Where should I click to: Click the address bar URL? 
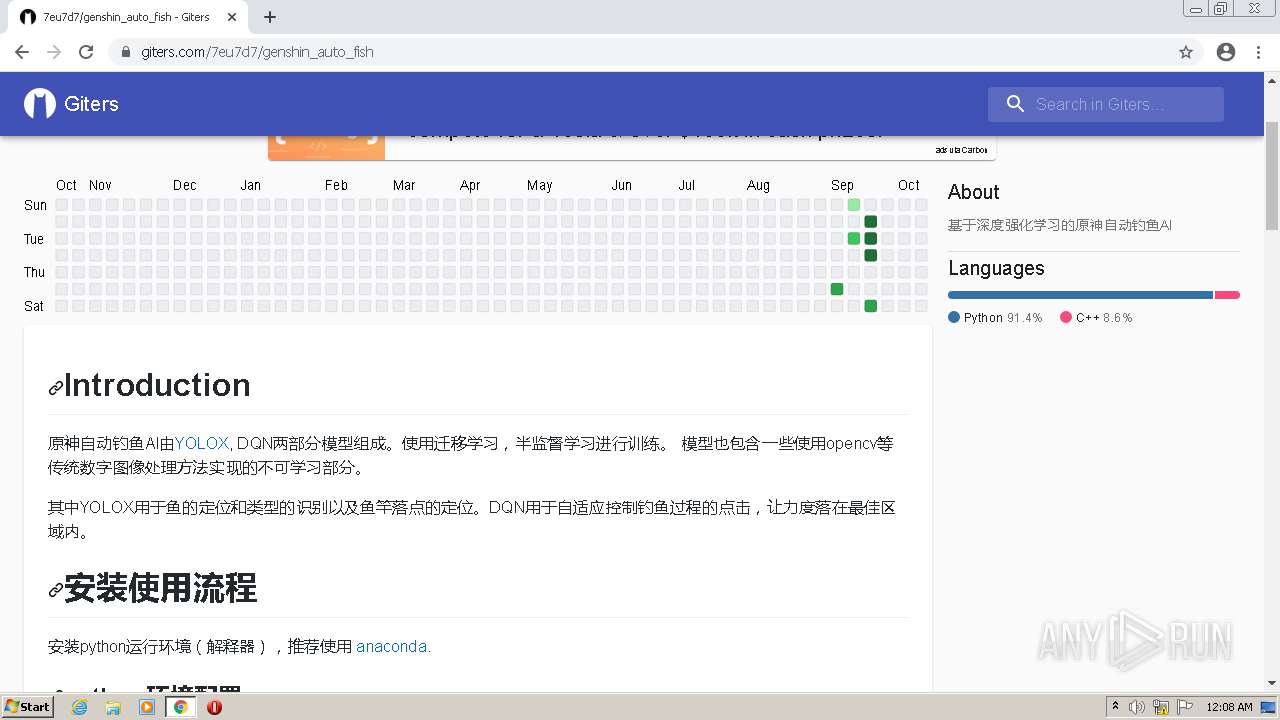pyautogui.click(x=257, y=52)
